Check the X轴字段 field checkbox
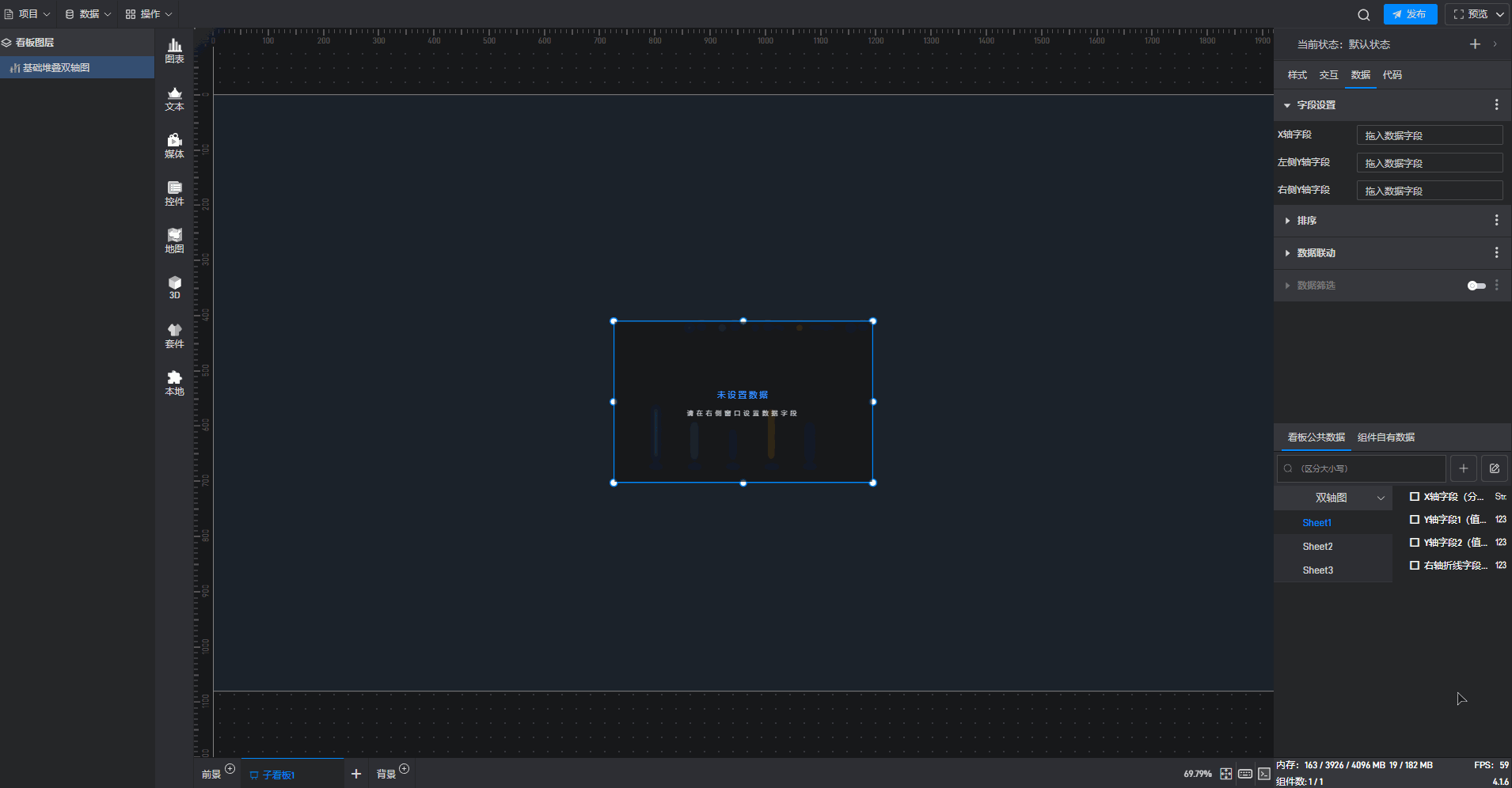This screenshot has width=1512, height=788. [x=1414, y=497]
